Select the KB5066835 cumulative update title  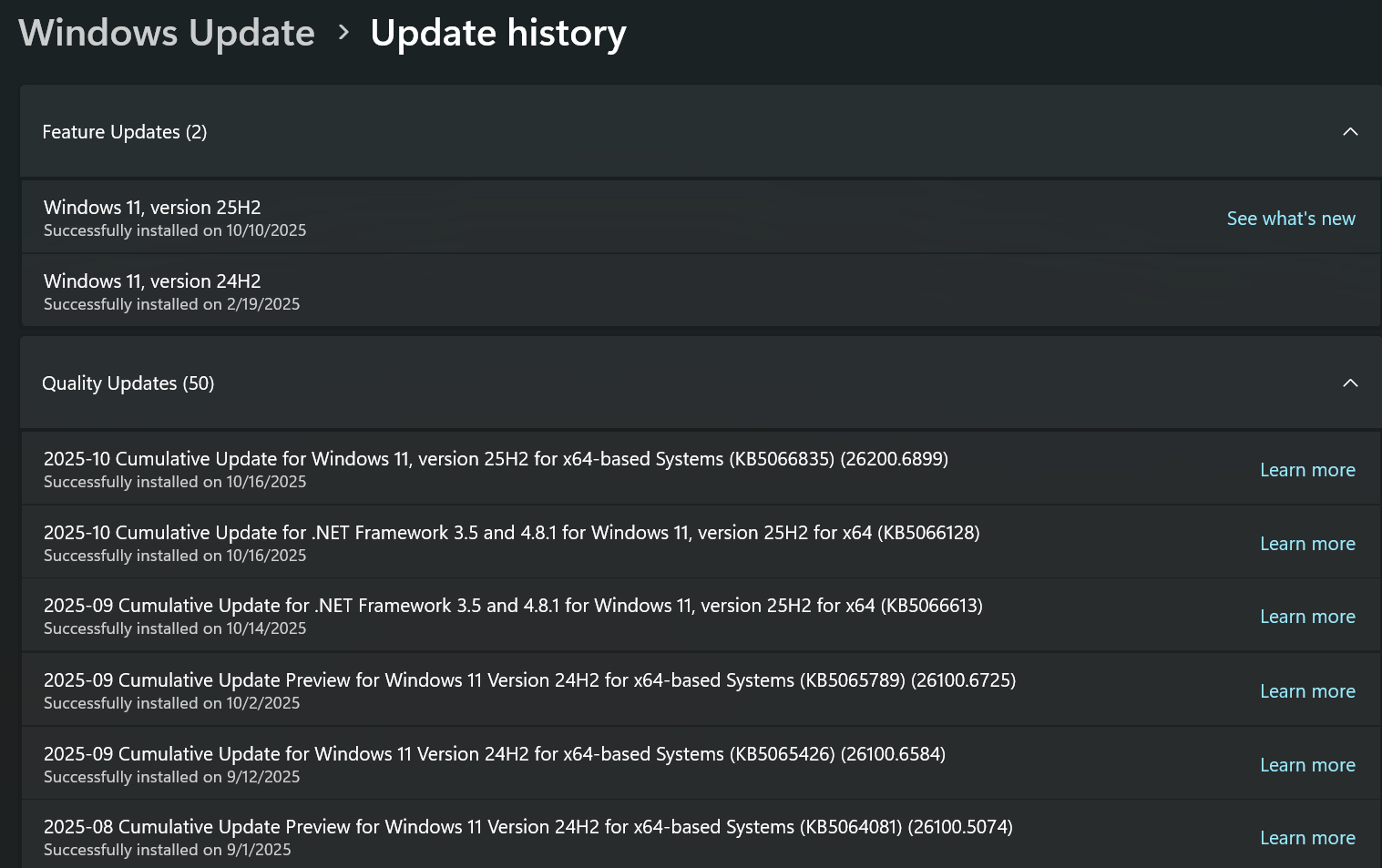[496, 459]
